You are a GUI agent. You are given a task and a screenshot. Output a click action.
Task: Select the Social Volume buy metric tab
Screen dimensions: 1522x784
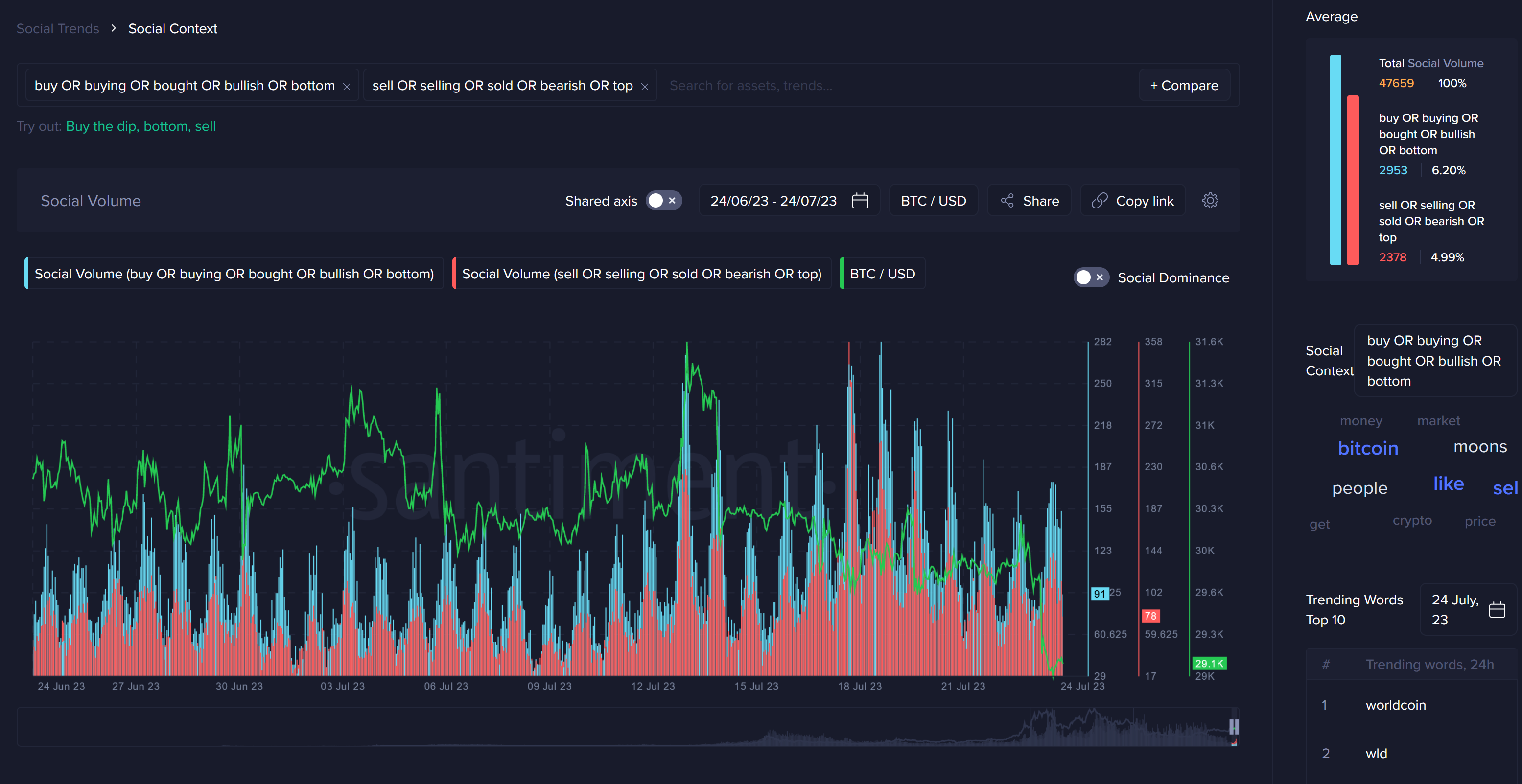pos(234,274)
